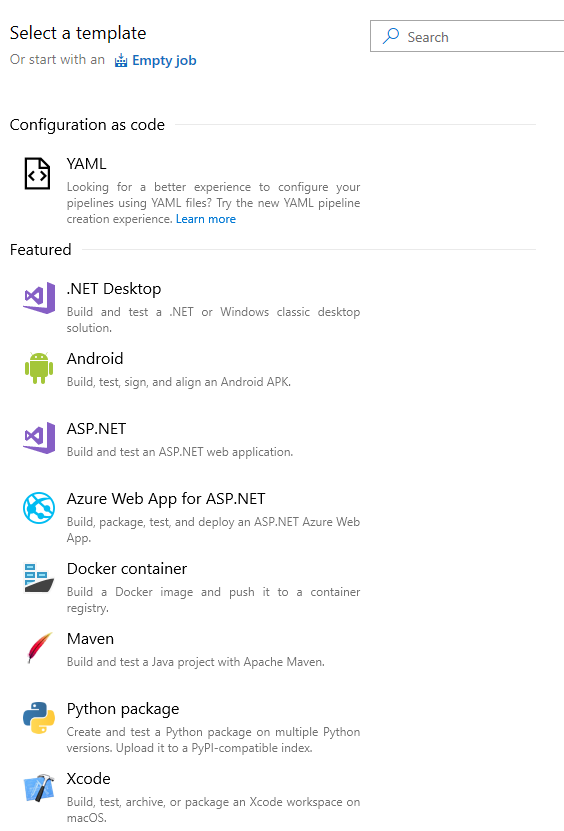
Task: Click the green Android robot icon
Action: coord(39,368)
